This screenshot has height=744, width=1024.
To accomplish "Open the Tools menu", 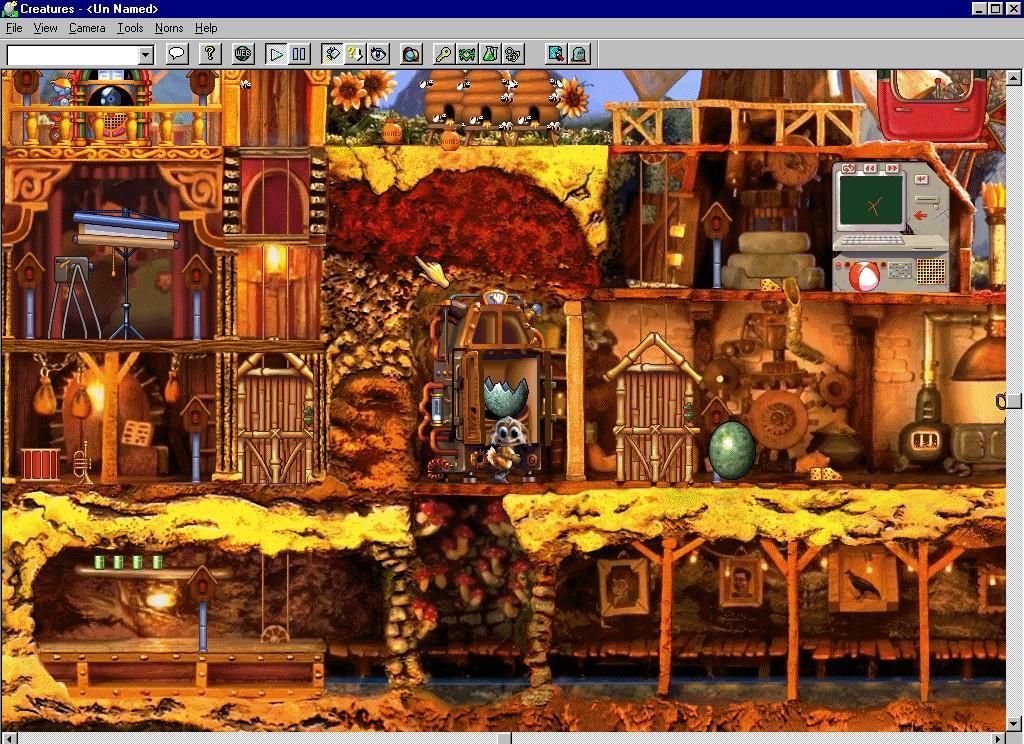I will pyautogui.click(x=130, y=28).
